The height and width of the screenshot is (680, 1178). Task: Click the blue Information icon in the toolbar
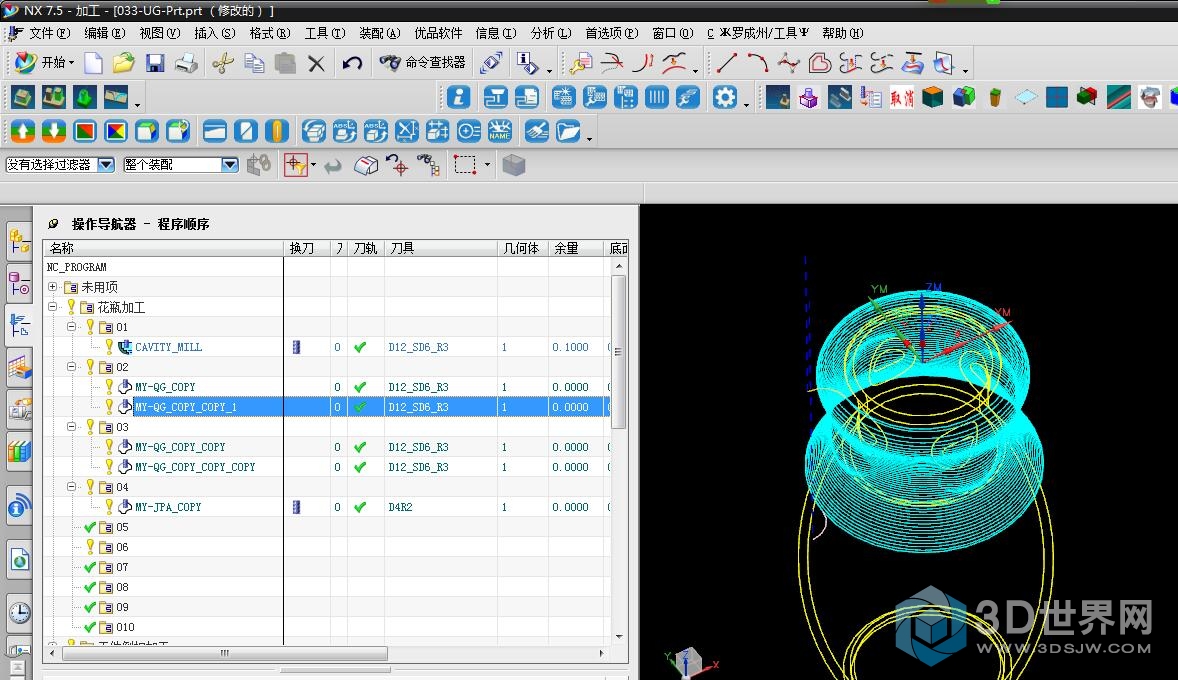click(458, 98)
